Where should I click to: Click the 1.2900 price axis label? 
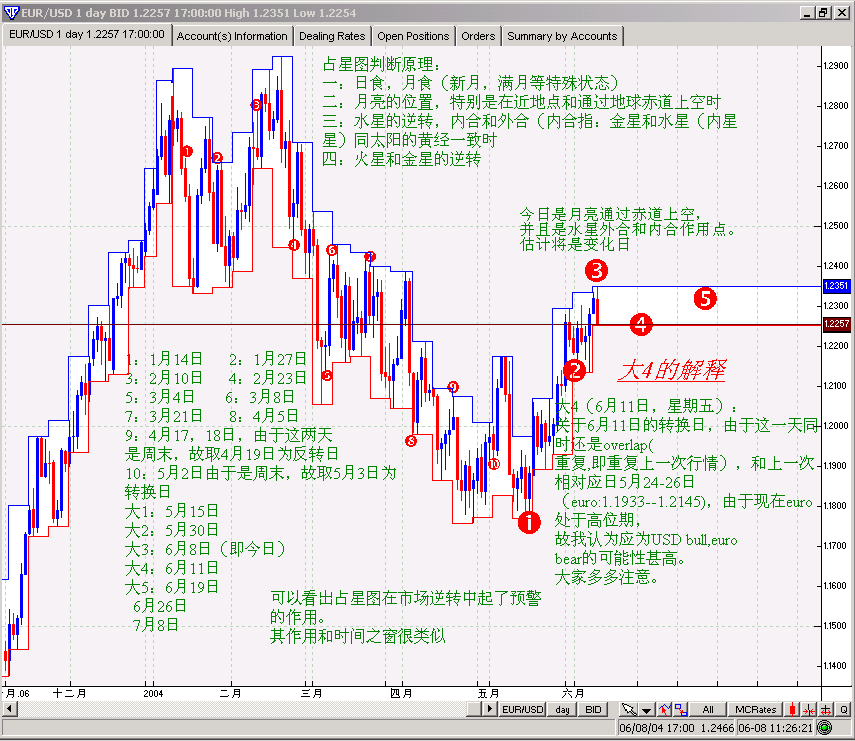(835, 65)
